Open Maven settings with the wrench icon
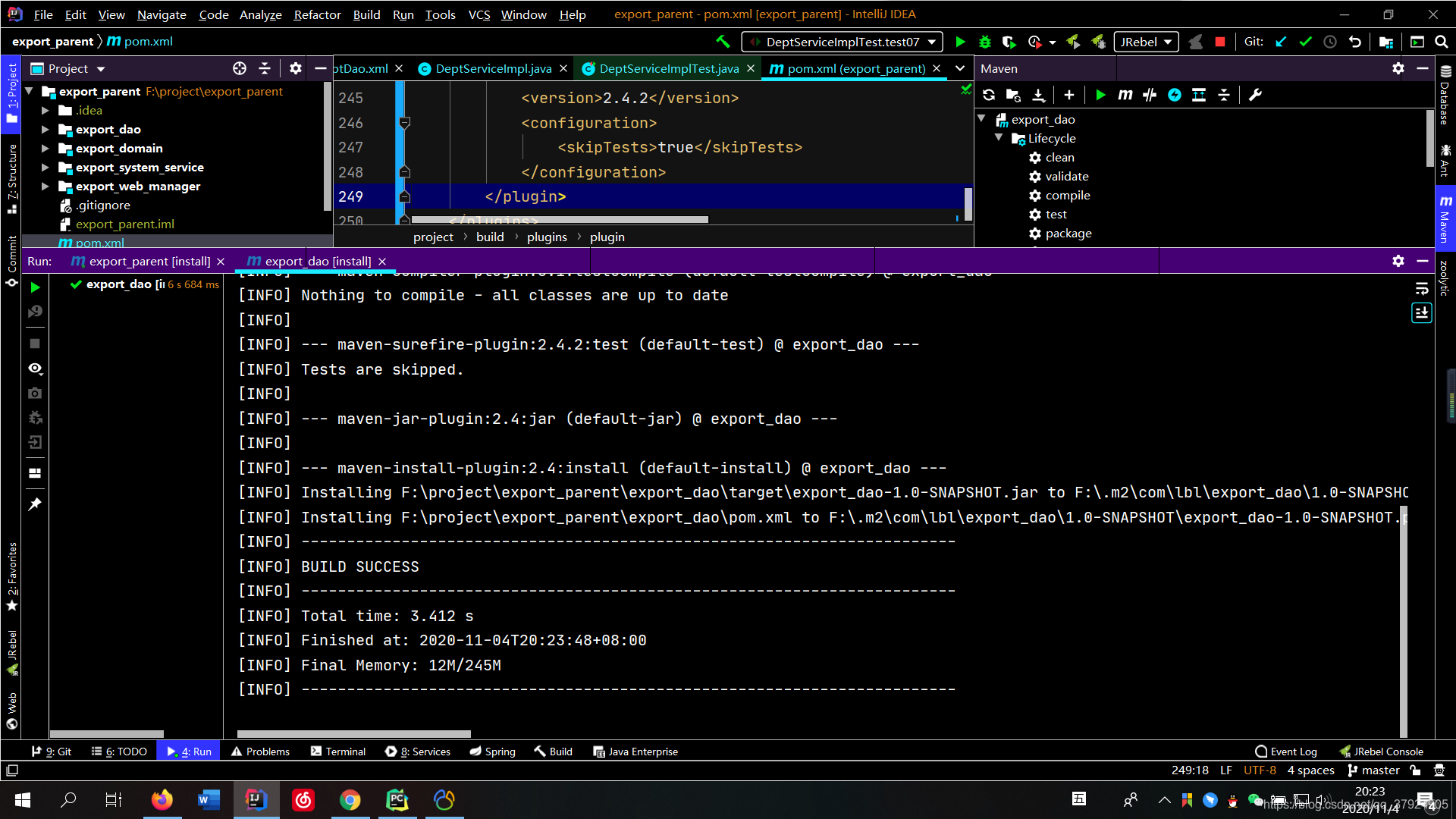Screen dimensions: 1456x819 tap(1257, 95)
